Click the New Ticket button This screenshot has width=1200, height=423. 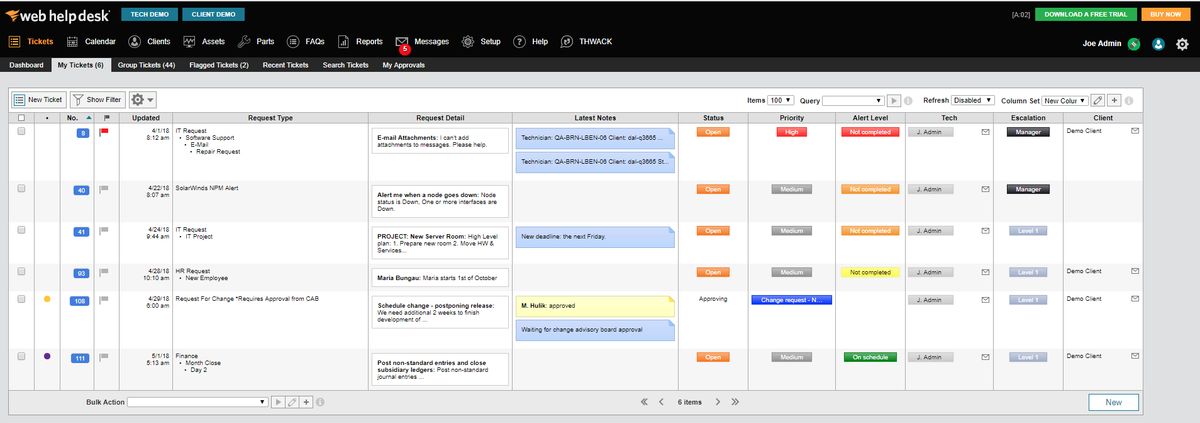pos(38,100)
